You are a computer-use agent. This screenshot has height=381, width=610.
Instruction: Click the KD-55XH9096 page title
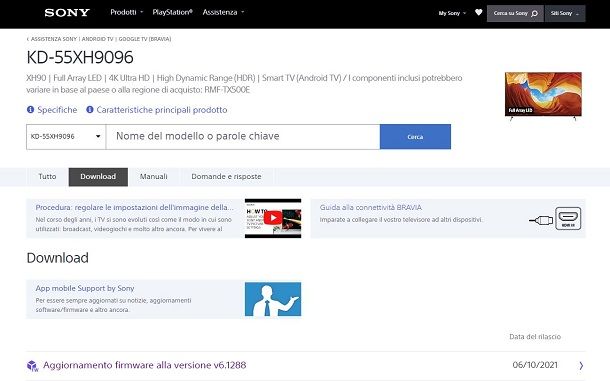[80, 58]
